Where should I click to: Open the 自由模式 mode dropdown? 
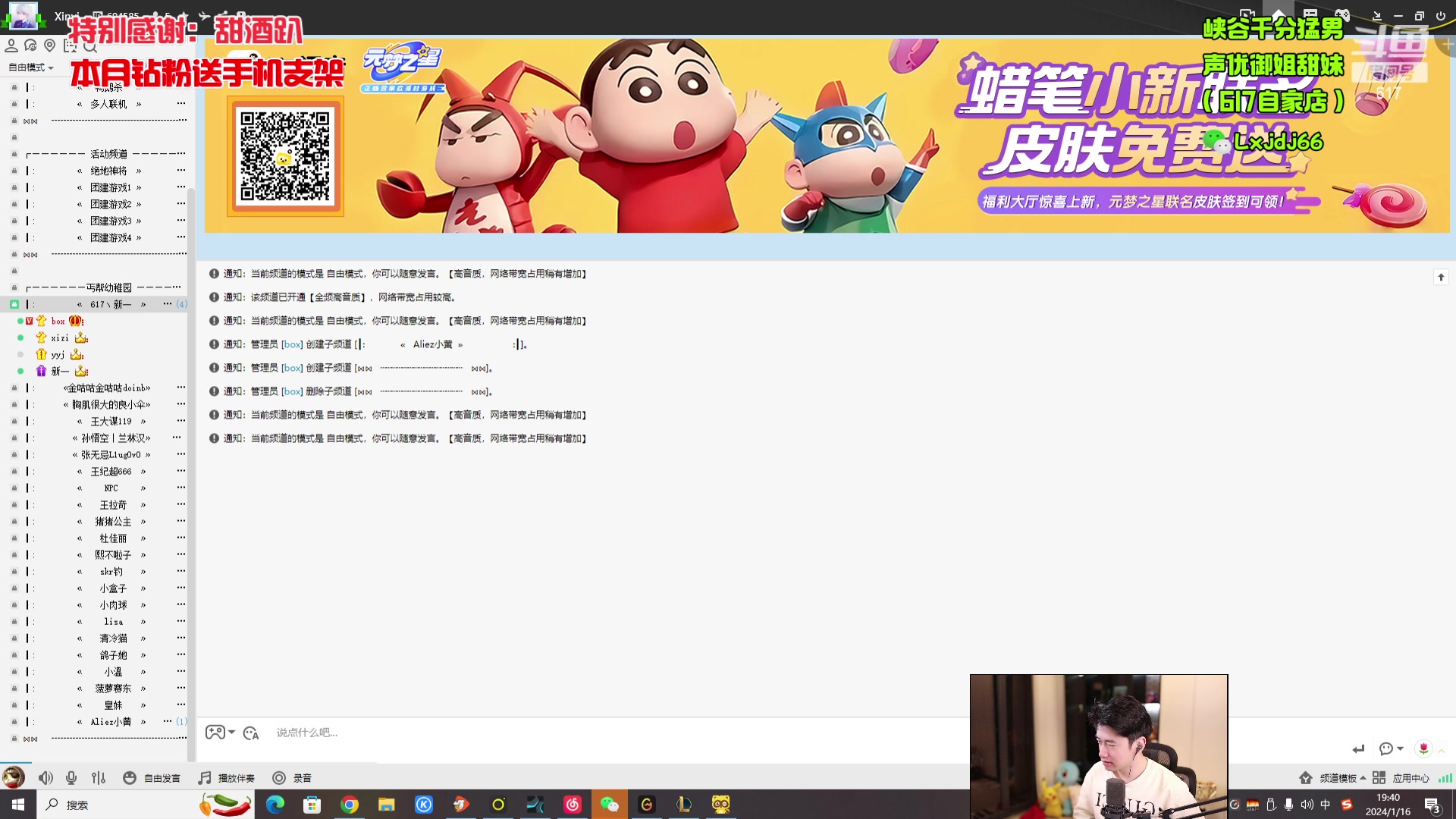[x=31, y=67]
